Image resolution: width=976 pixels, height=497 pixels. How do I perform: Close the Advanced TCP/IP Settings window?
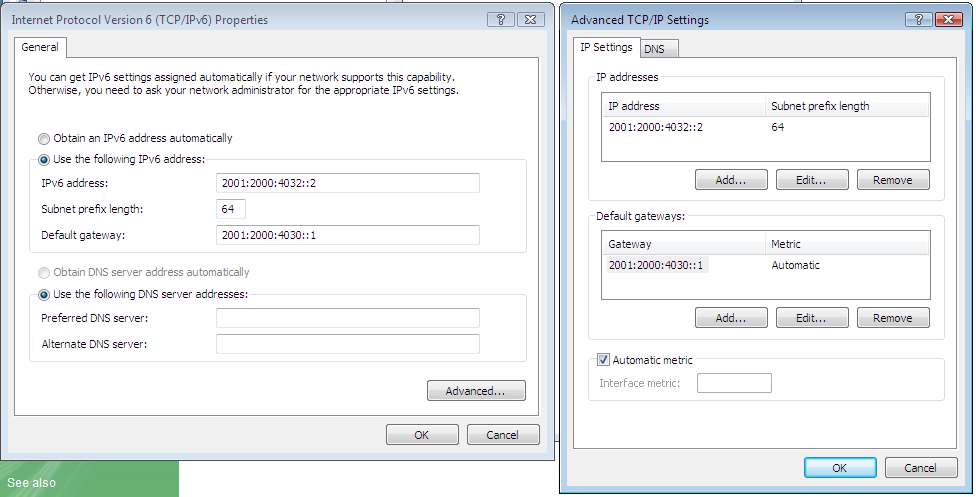945,20
